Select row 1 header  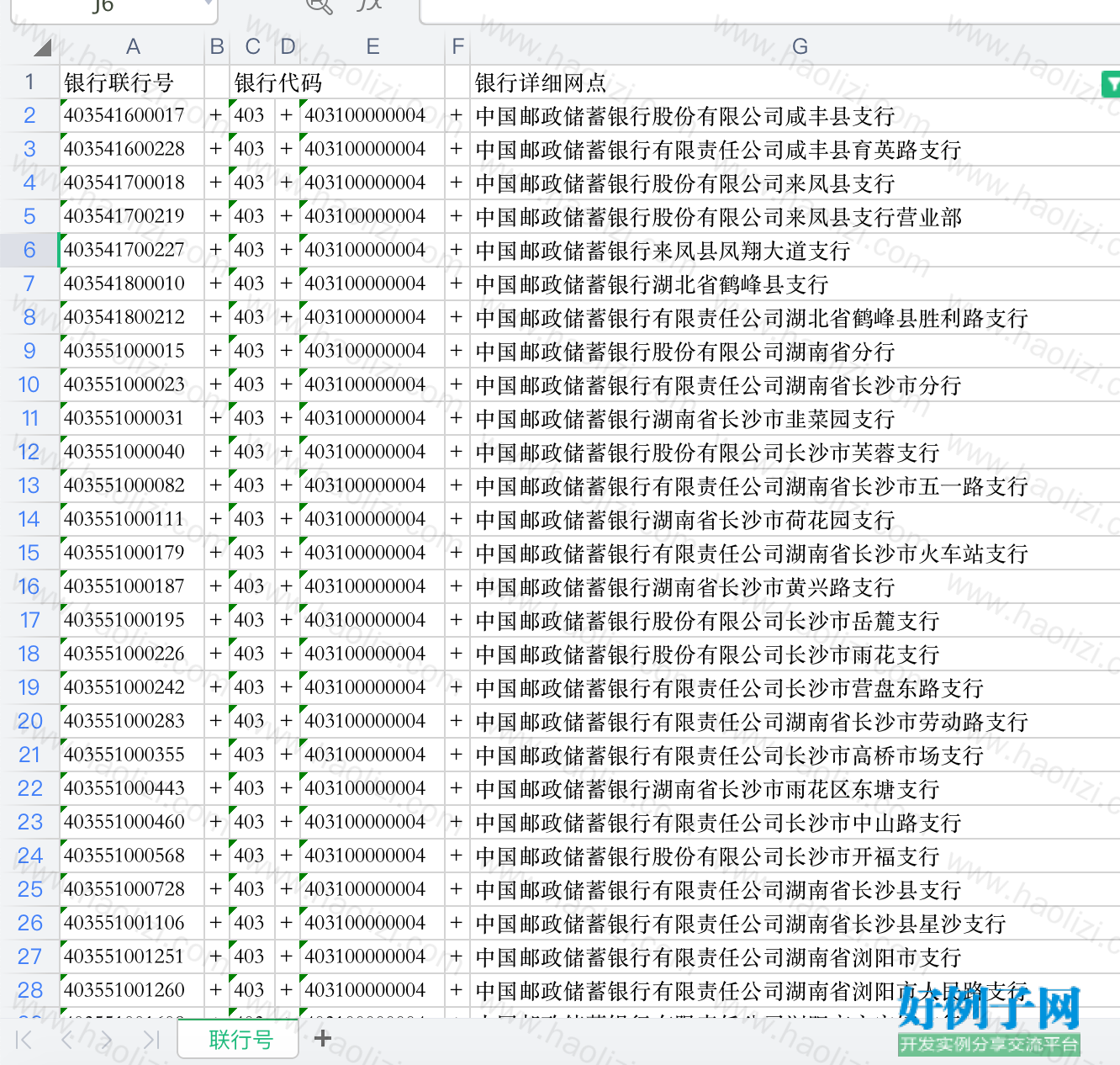point(29,82)
